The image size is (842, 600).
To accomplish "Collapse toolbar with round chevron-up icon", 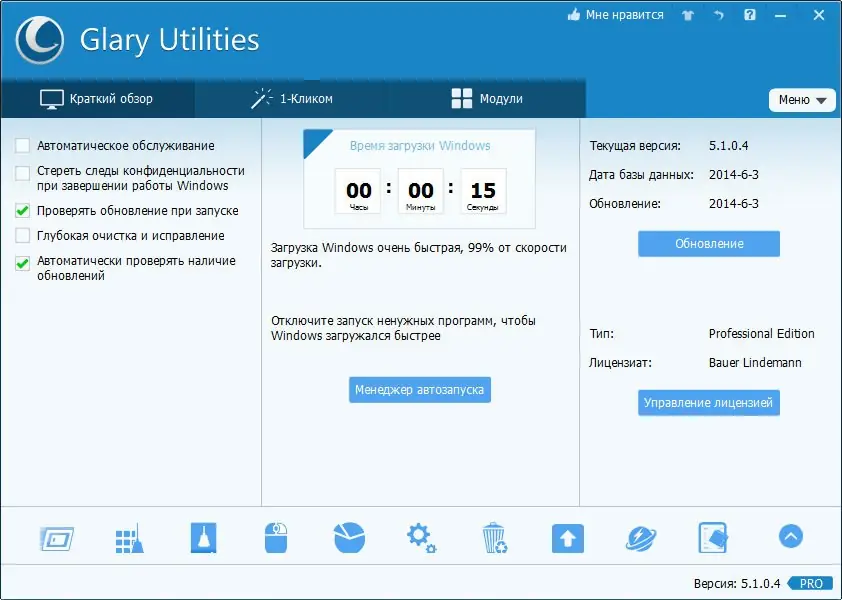I will [x=790, y=536].
